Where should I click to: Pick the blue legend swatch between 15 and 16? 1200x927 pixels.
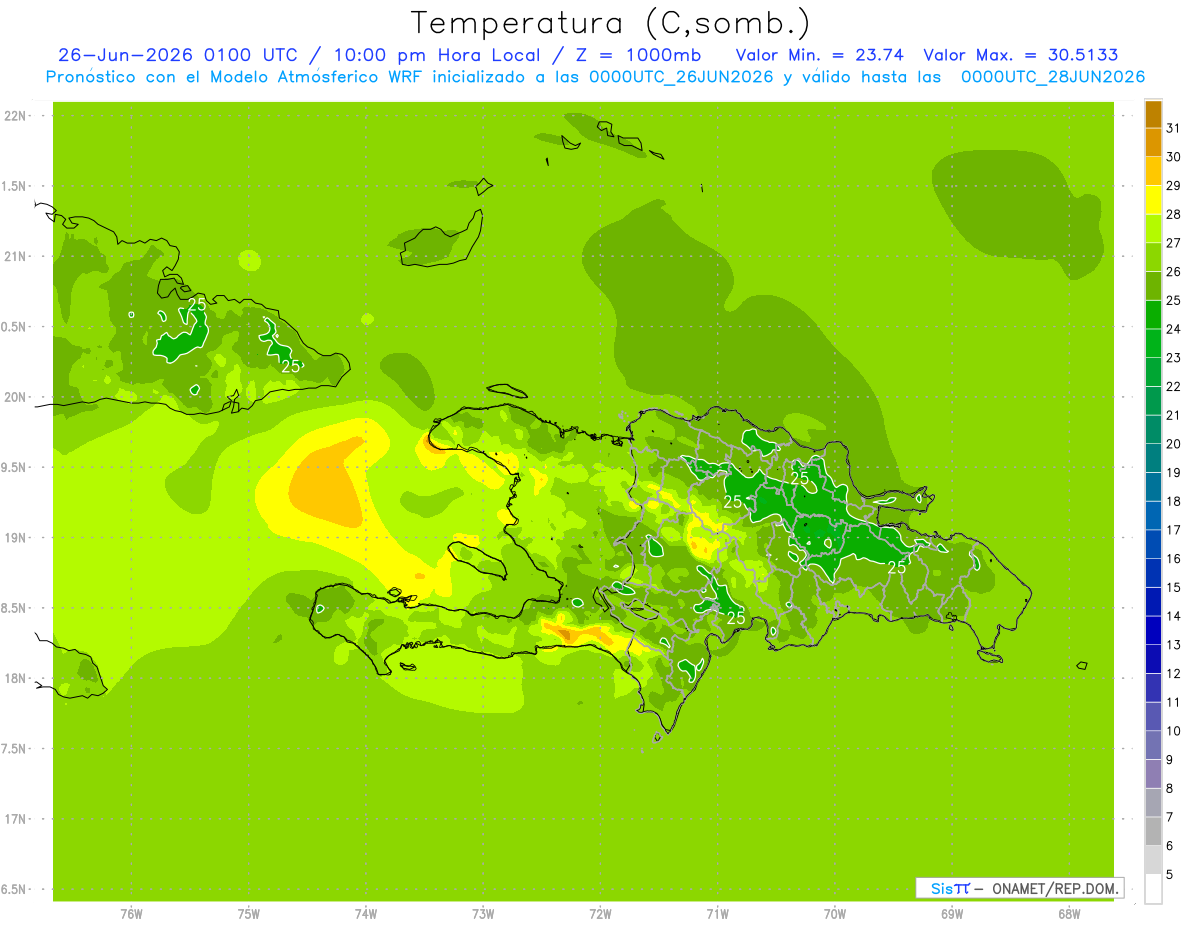click(x=1153, y=573)
